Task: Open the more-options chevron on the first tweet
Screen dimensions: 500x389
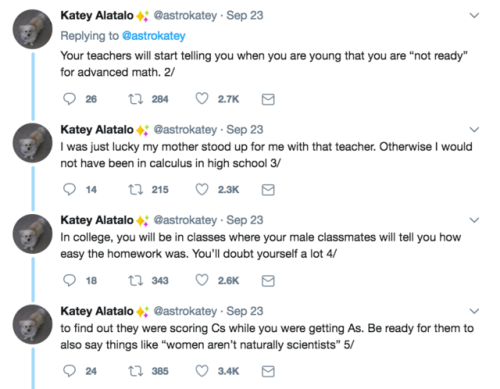Action: [474, 15]
